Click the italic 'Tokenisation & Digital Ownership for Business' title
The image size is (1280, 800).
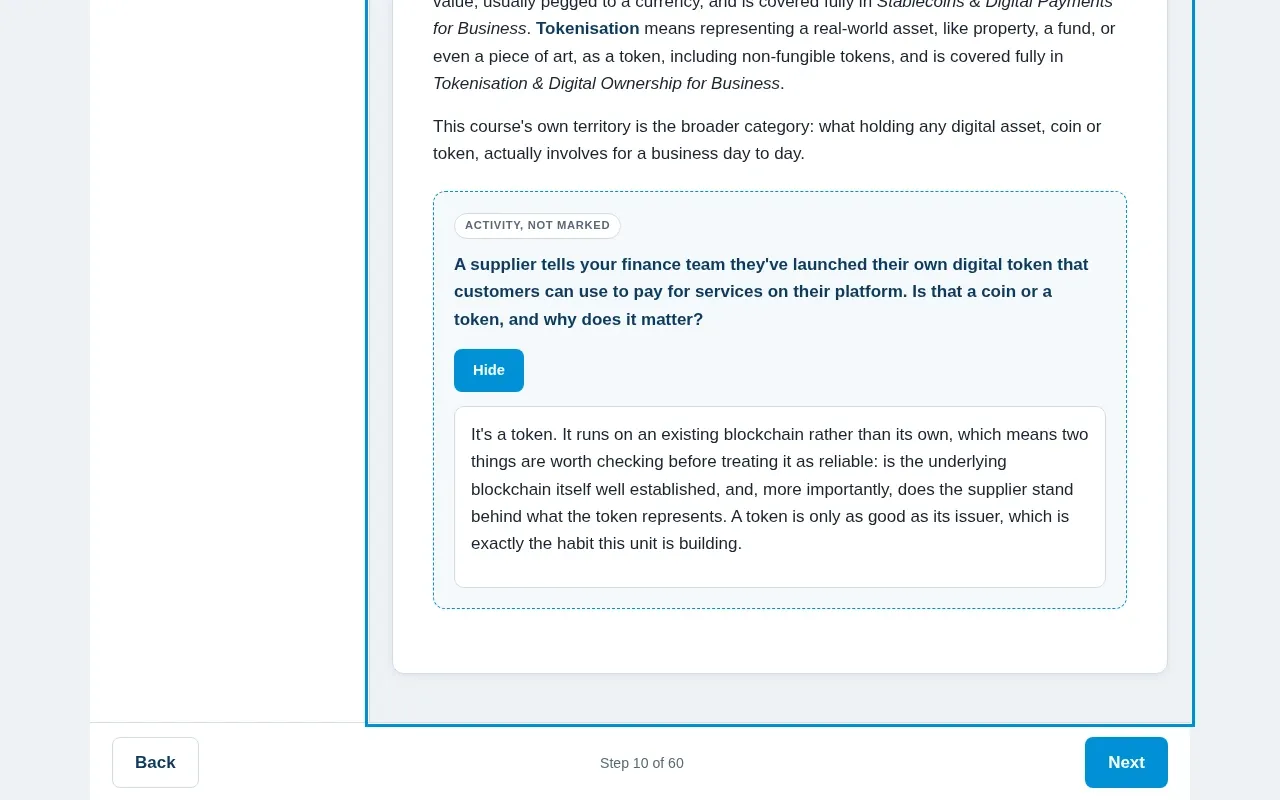tap(606, 83)
